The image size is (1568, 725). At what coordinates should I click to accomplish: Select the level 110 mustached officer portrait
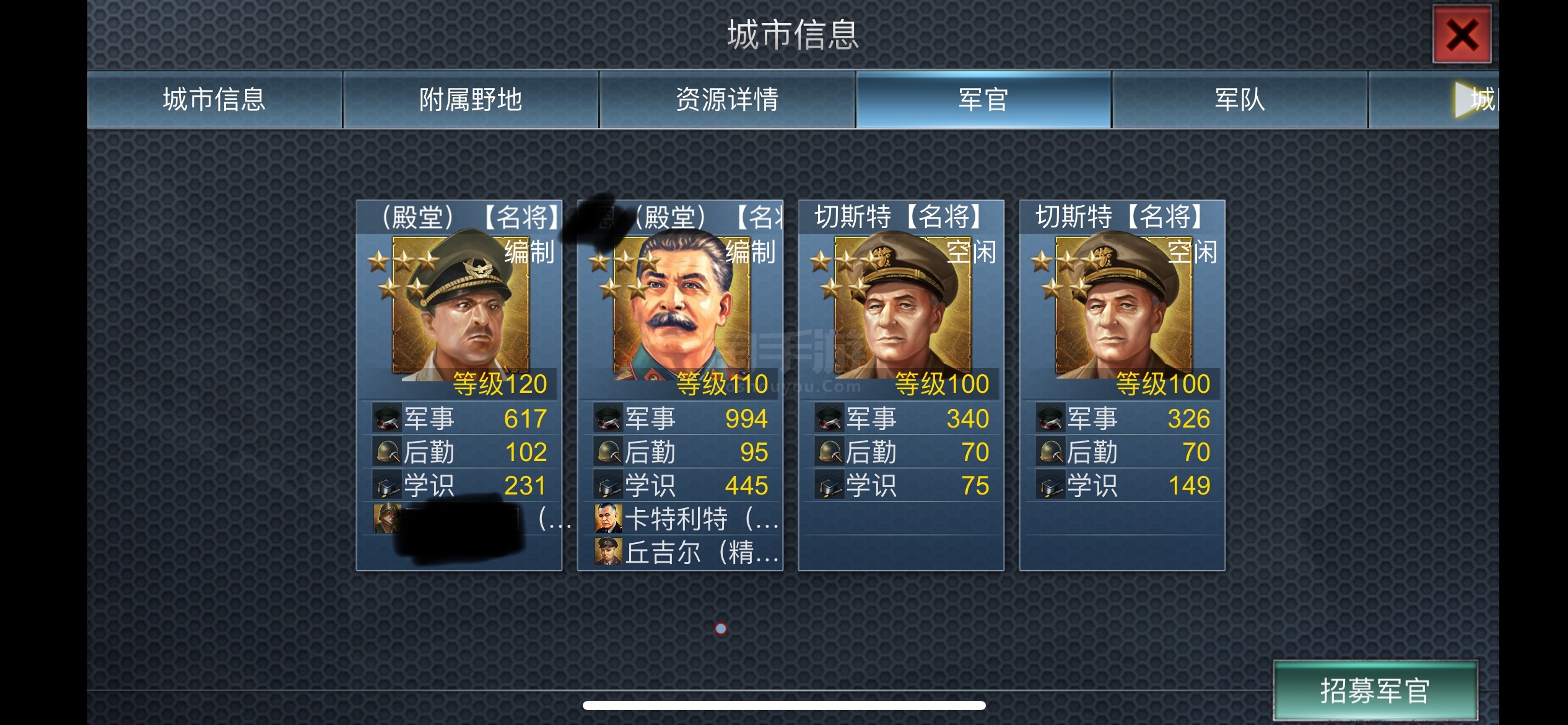coord(682,305)
